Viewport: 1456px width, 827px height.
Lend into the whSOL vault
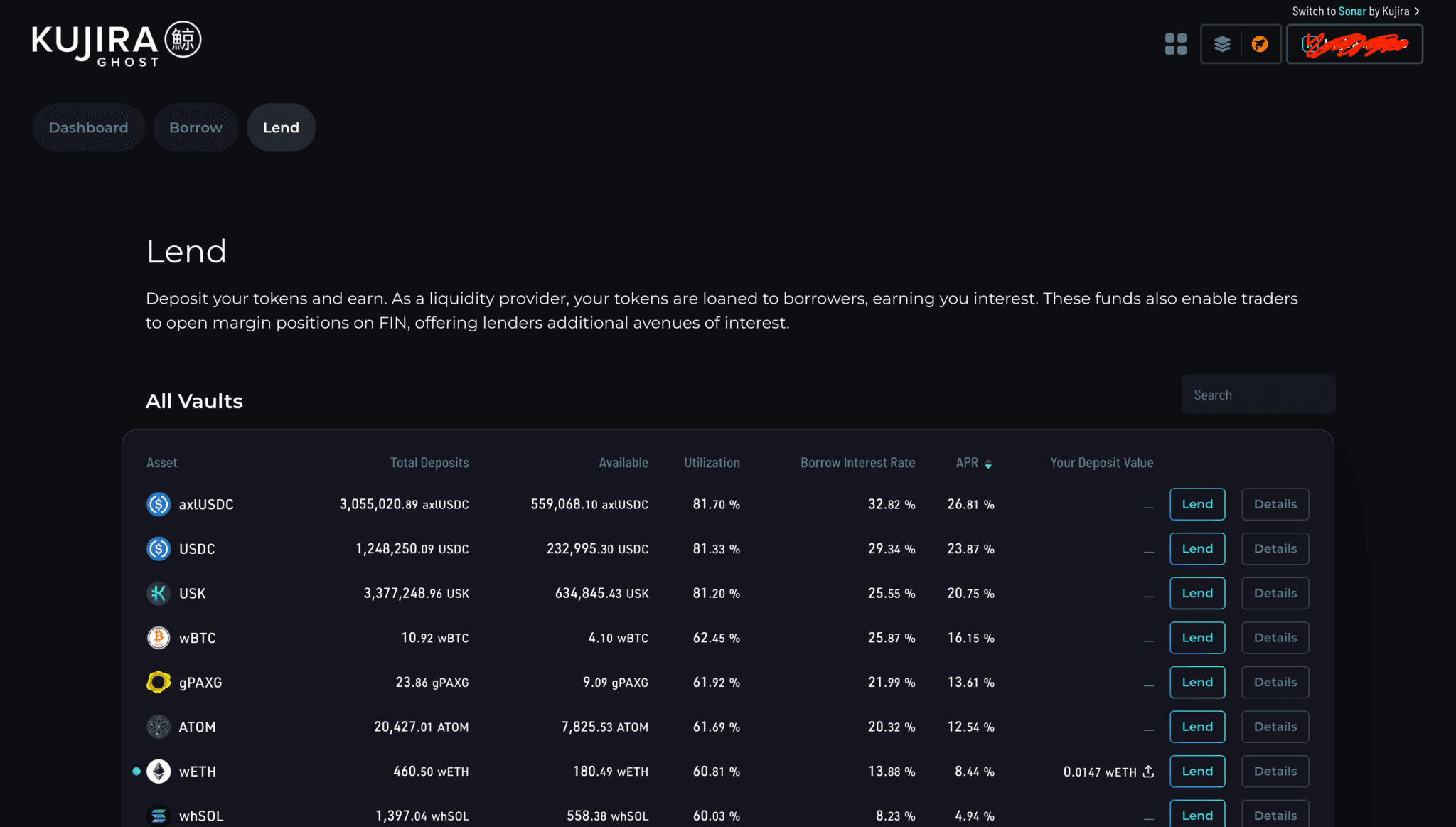click(x=1197, y=814)
